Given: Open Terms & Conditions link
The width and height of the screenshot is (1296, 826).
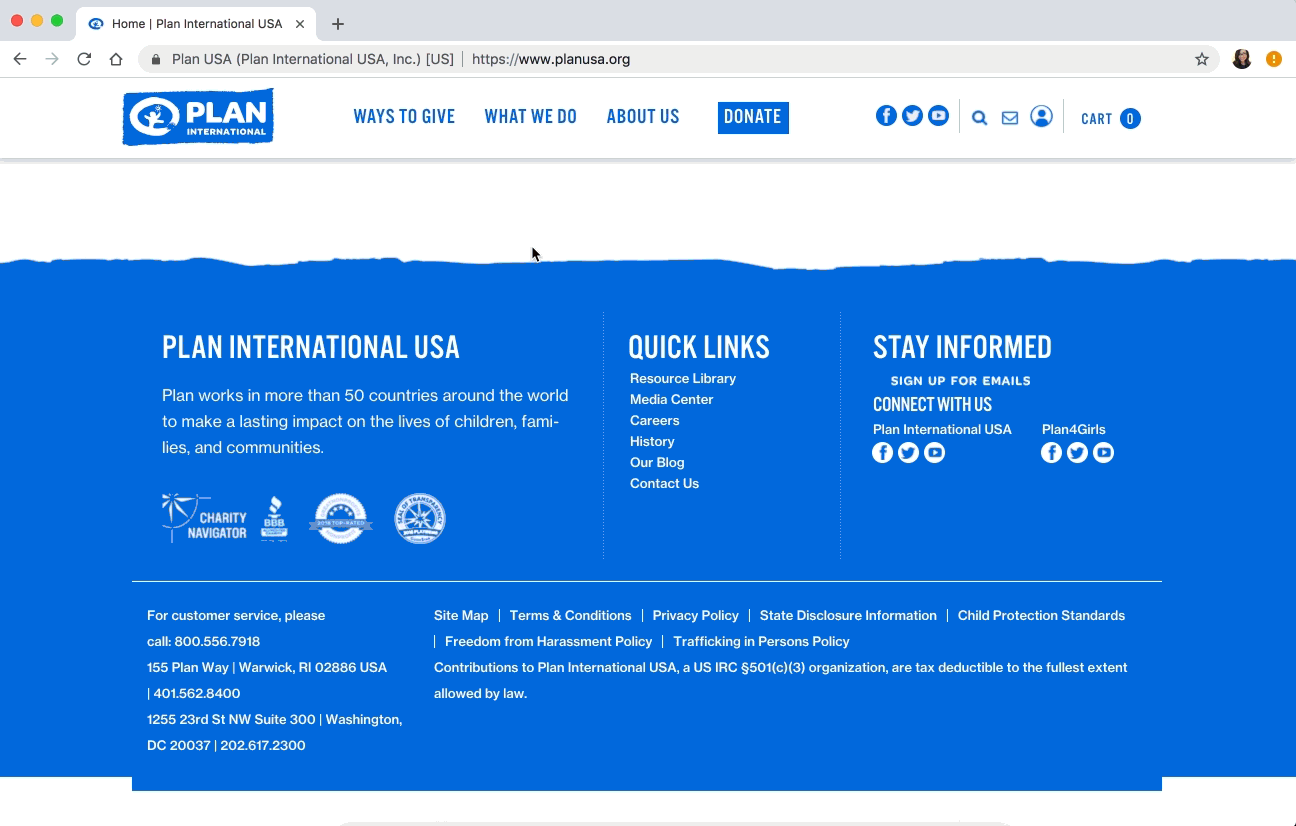Looking at the screenshot, I should (570, 615).
